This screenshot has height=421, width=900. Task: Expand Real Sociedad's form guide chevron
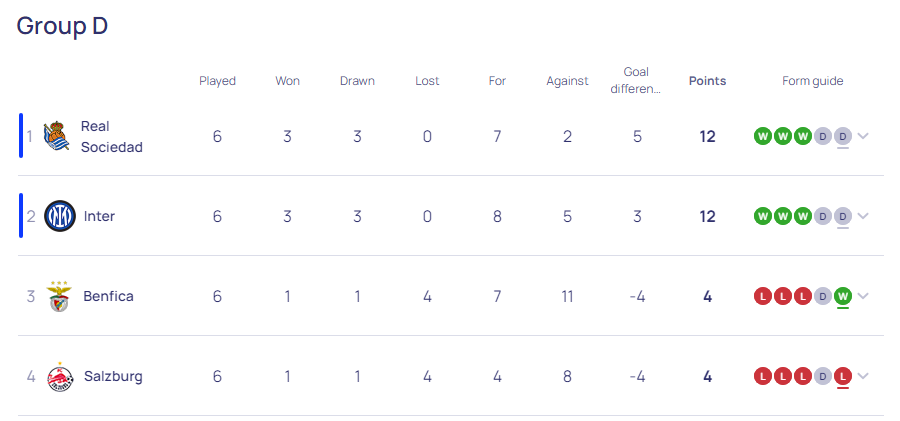863,136
